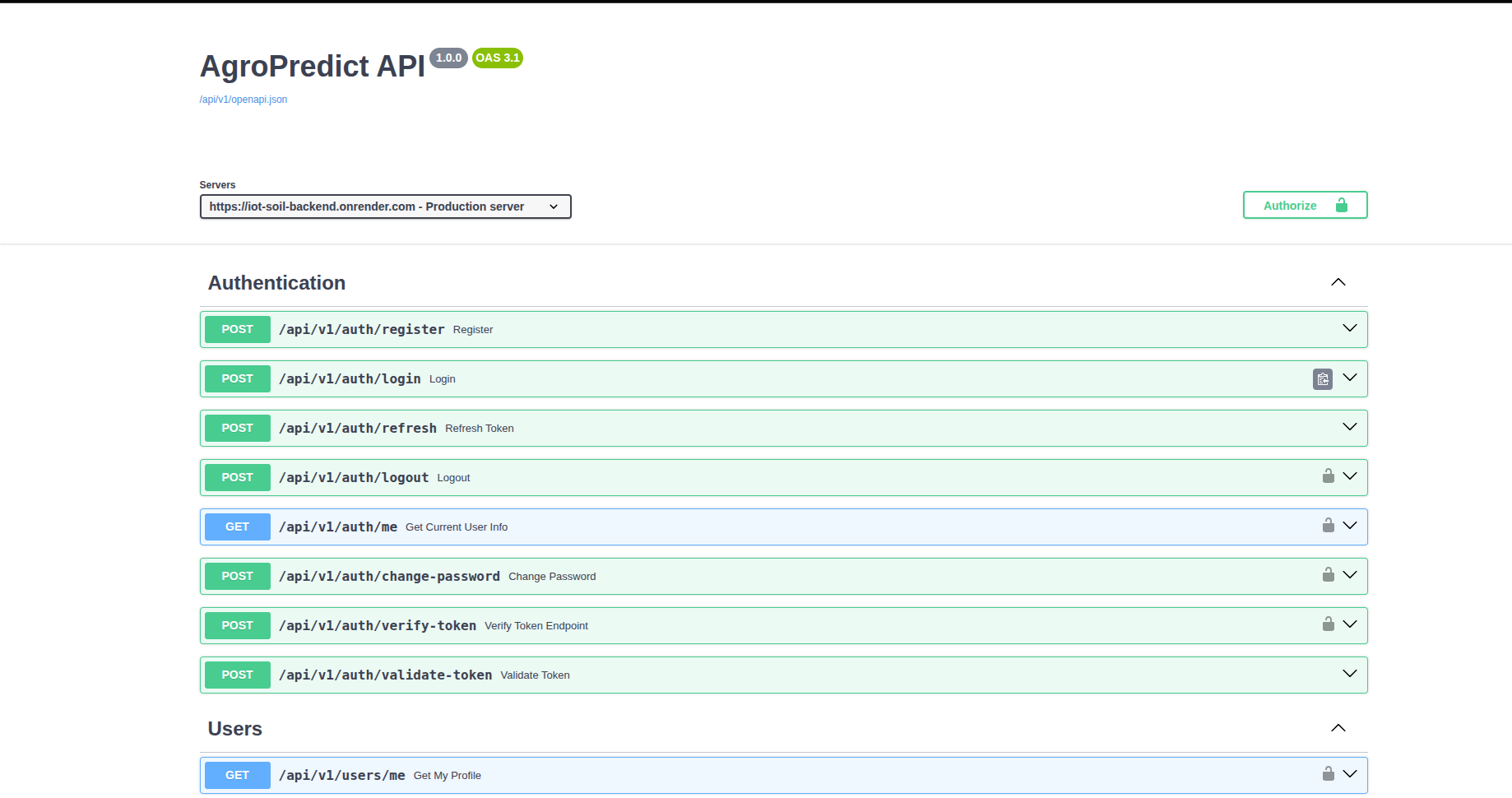Expand the register endpoint chevron

[1350, 328]
